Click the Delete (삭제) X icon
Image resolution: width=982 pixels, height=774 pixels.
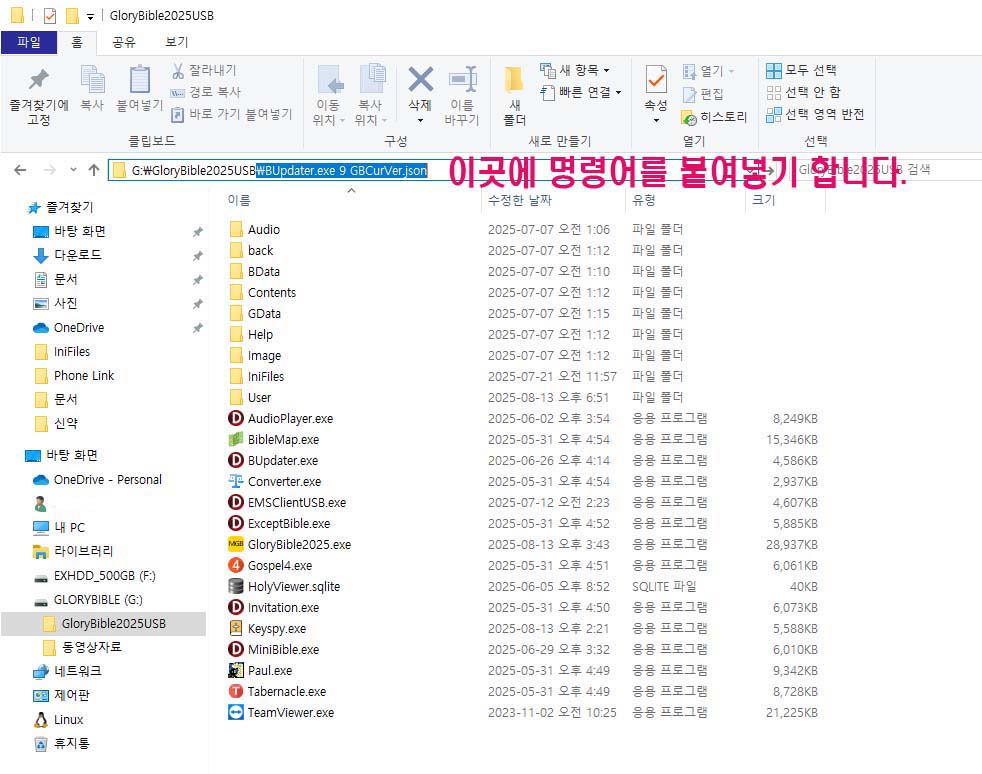(x=420, y=80)
